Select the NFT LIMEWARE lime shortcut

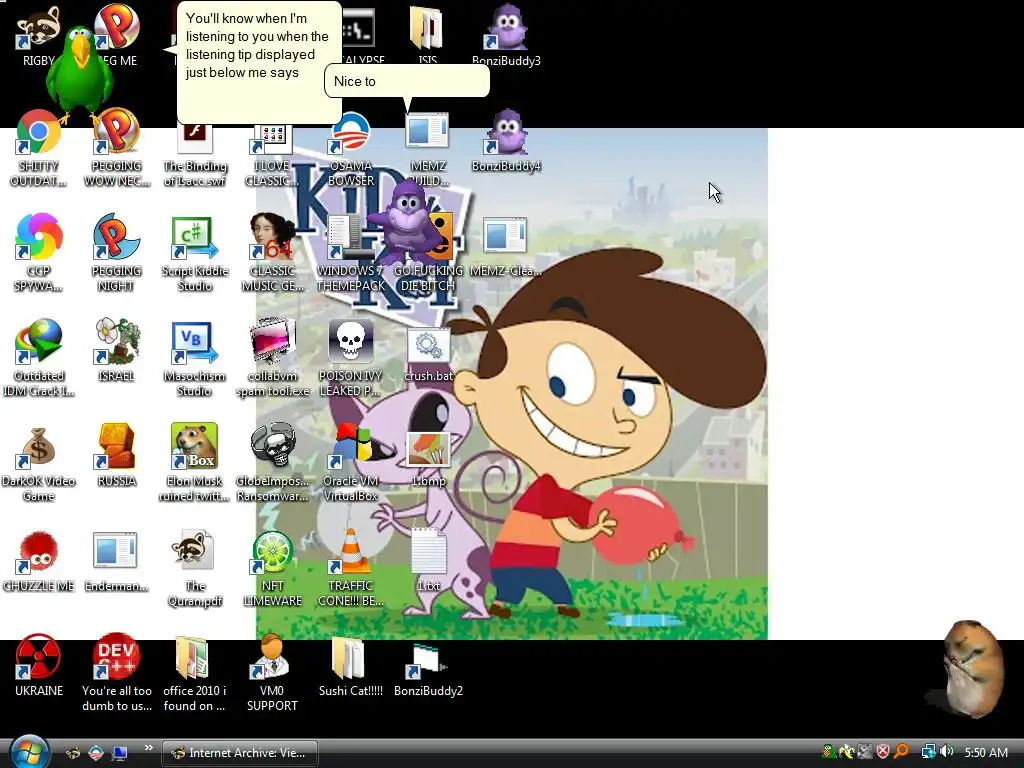coord(272,569)
